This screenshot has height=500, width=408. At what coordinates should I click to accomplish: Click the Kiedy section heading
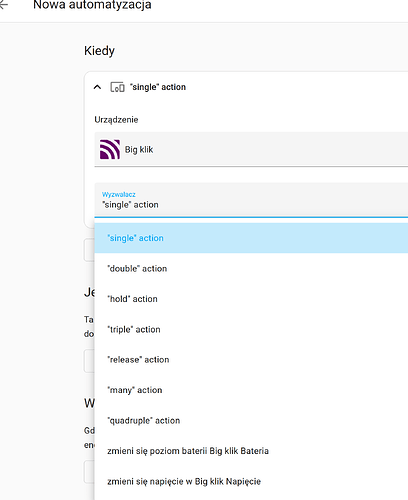click(99, 51)
